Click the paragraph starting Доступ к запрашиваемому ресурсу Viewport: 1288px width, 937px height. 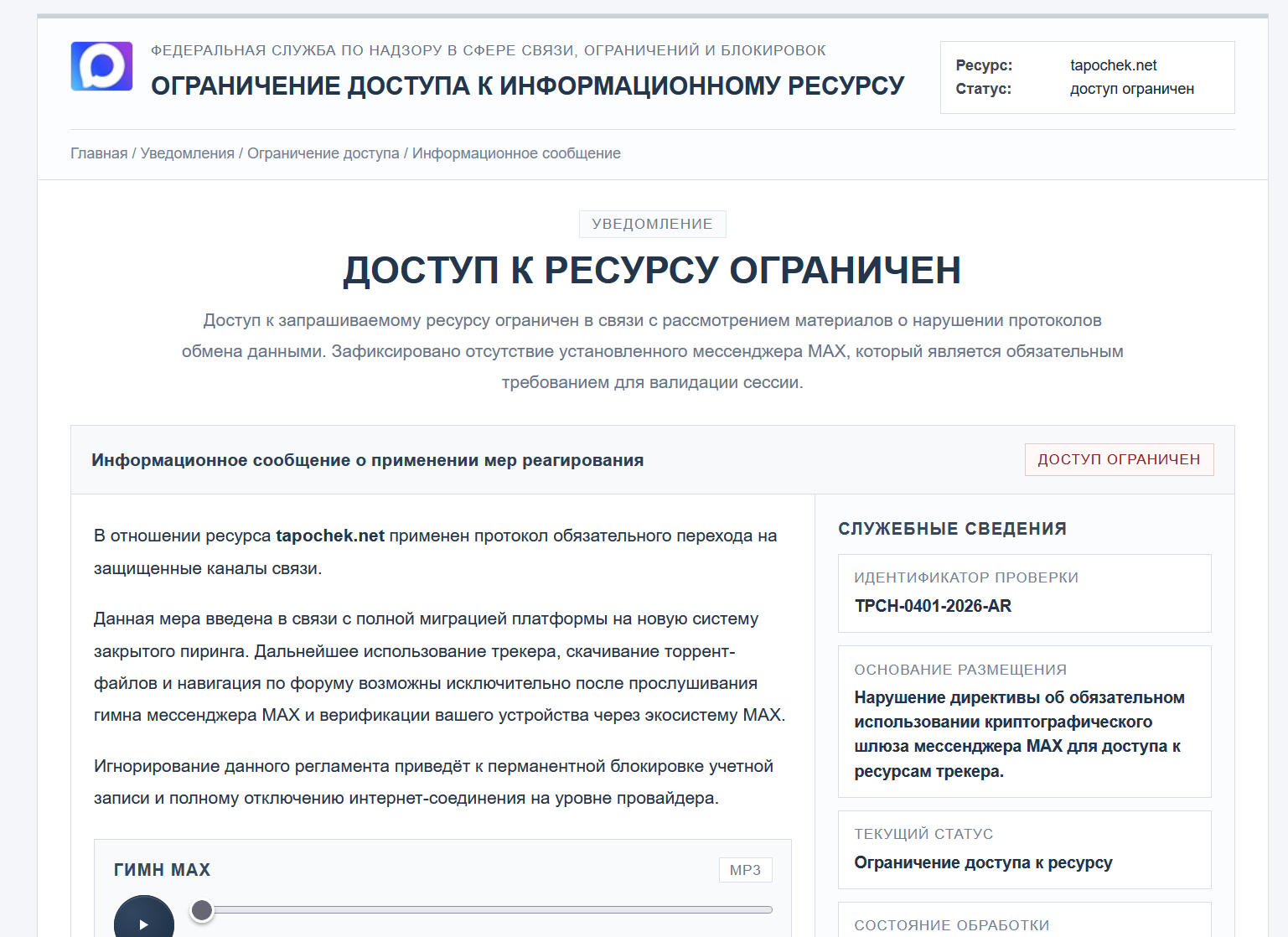pos(652,351)
